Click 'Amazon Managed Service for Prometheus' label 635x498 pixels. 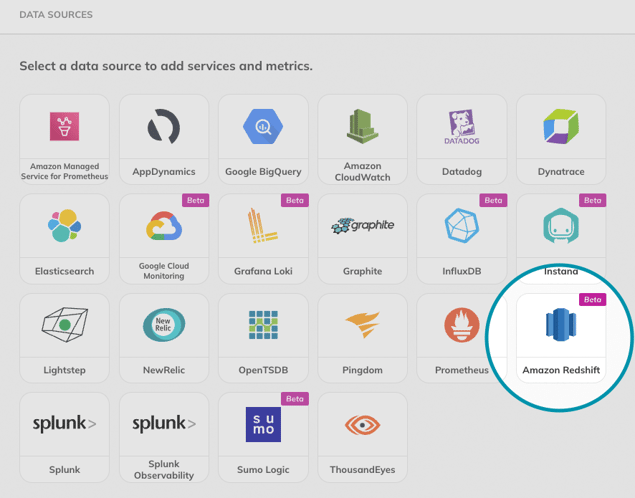[x=64, y=171]
